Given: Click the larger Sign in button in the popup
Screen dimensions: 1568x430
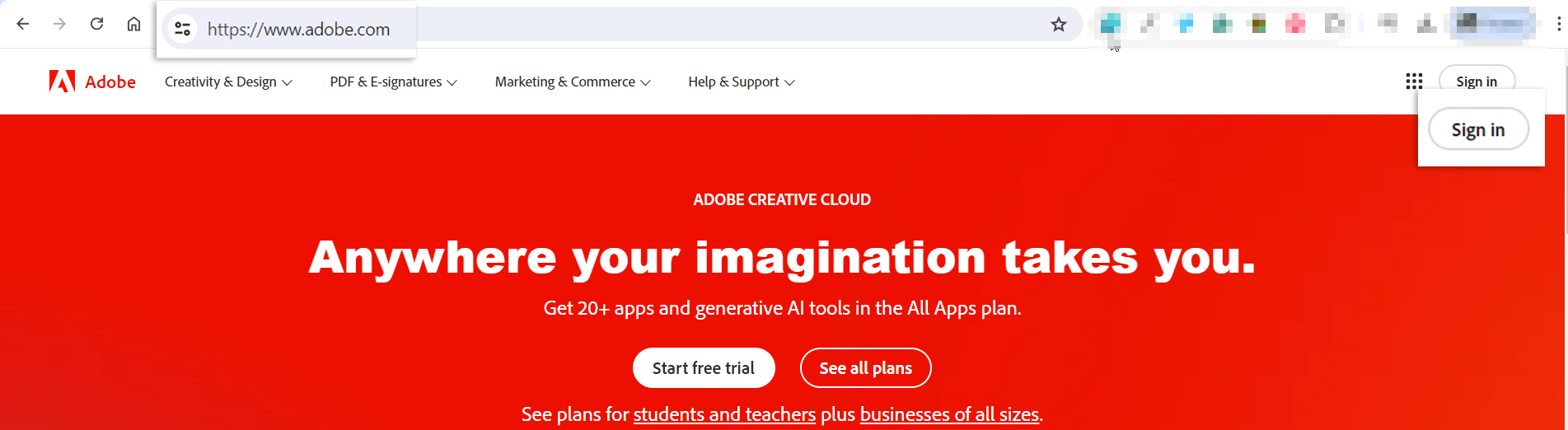Looking at the screenshot, I should pyautogui.click(x=1478, y=130).
